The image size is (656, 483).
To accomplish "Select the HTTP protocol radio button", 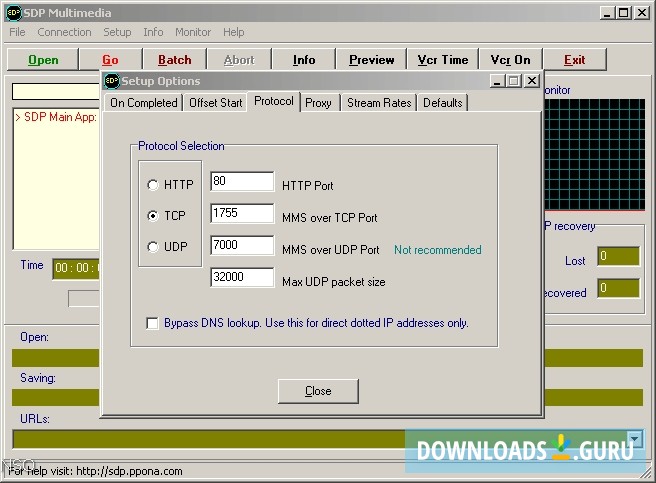I will coord(153,185).
